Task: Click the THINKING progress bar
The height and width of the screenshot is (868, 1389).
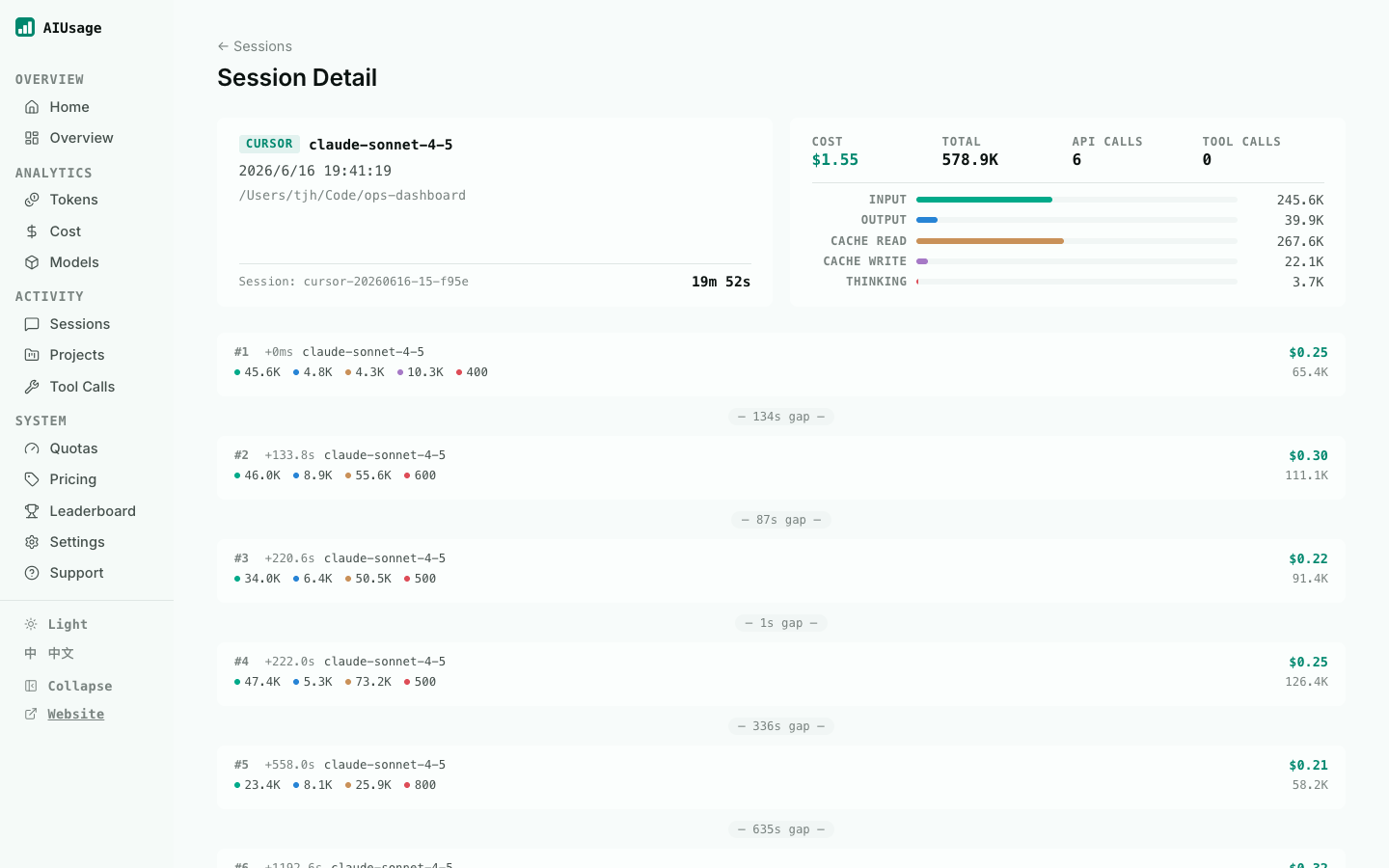Action: click(x=1076, y=282)
